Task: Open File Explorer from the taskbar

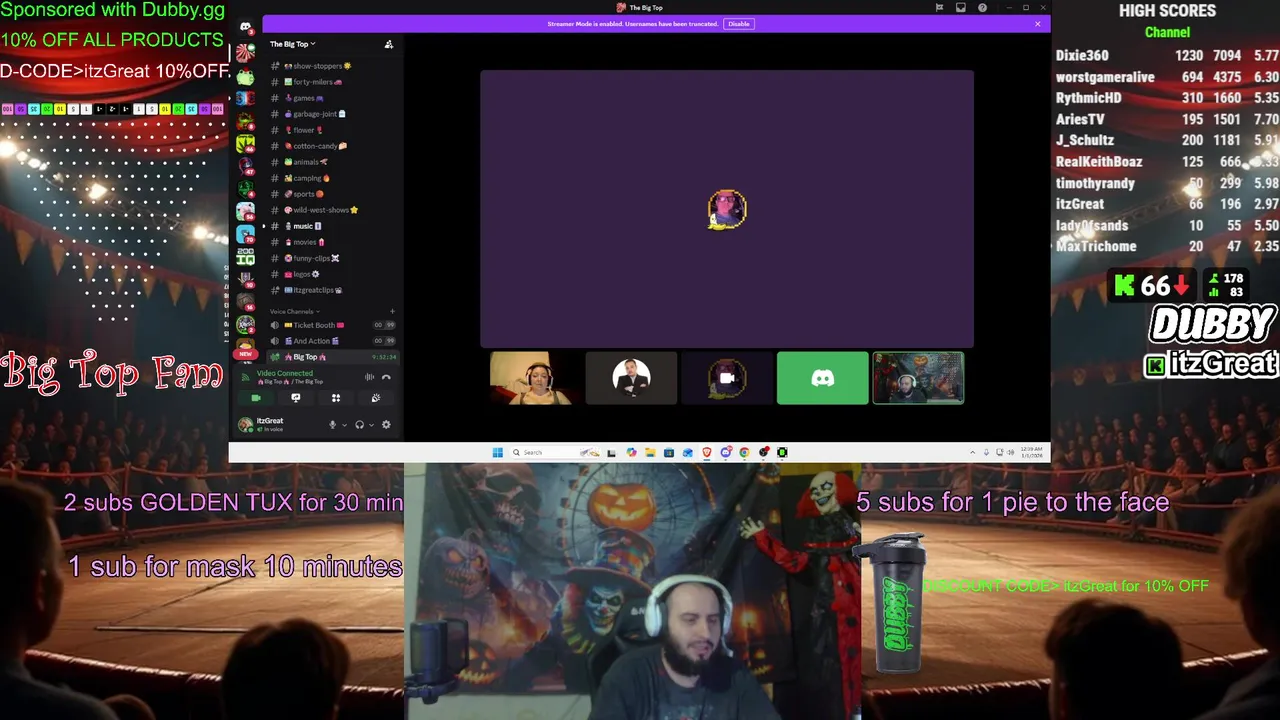Action: pyautogui.click(x=650, y=452)
